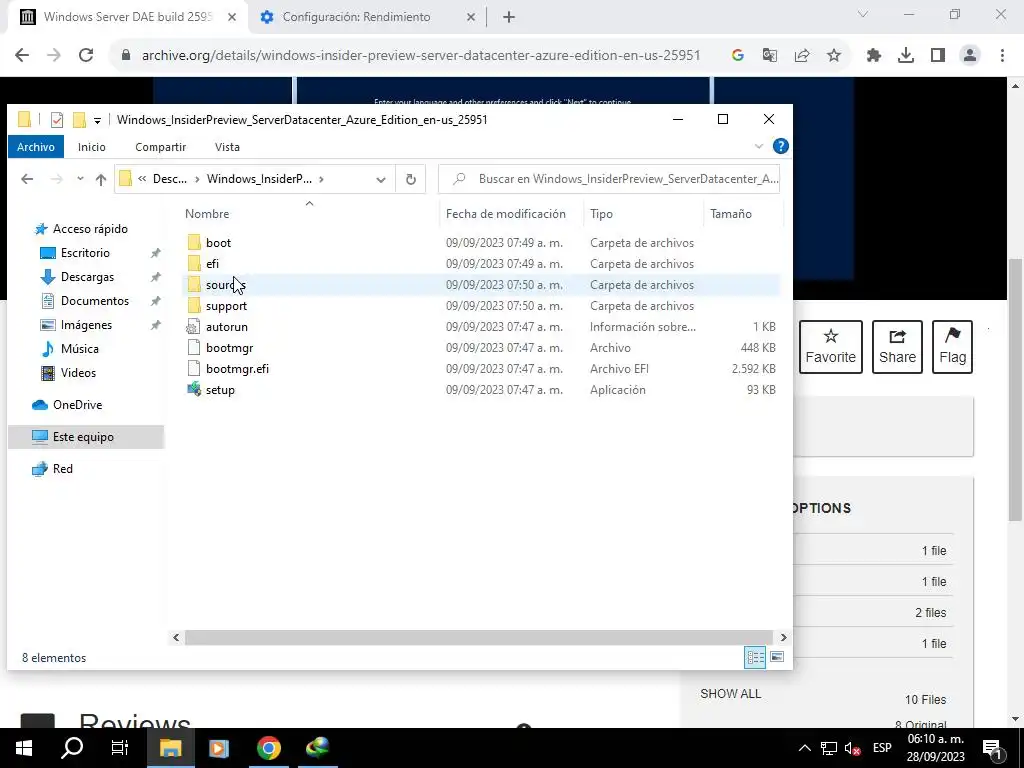The image size is (1024, 768).
Task: Select the bootmgr.efi file
Action: [x=236, y=368]
